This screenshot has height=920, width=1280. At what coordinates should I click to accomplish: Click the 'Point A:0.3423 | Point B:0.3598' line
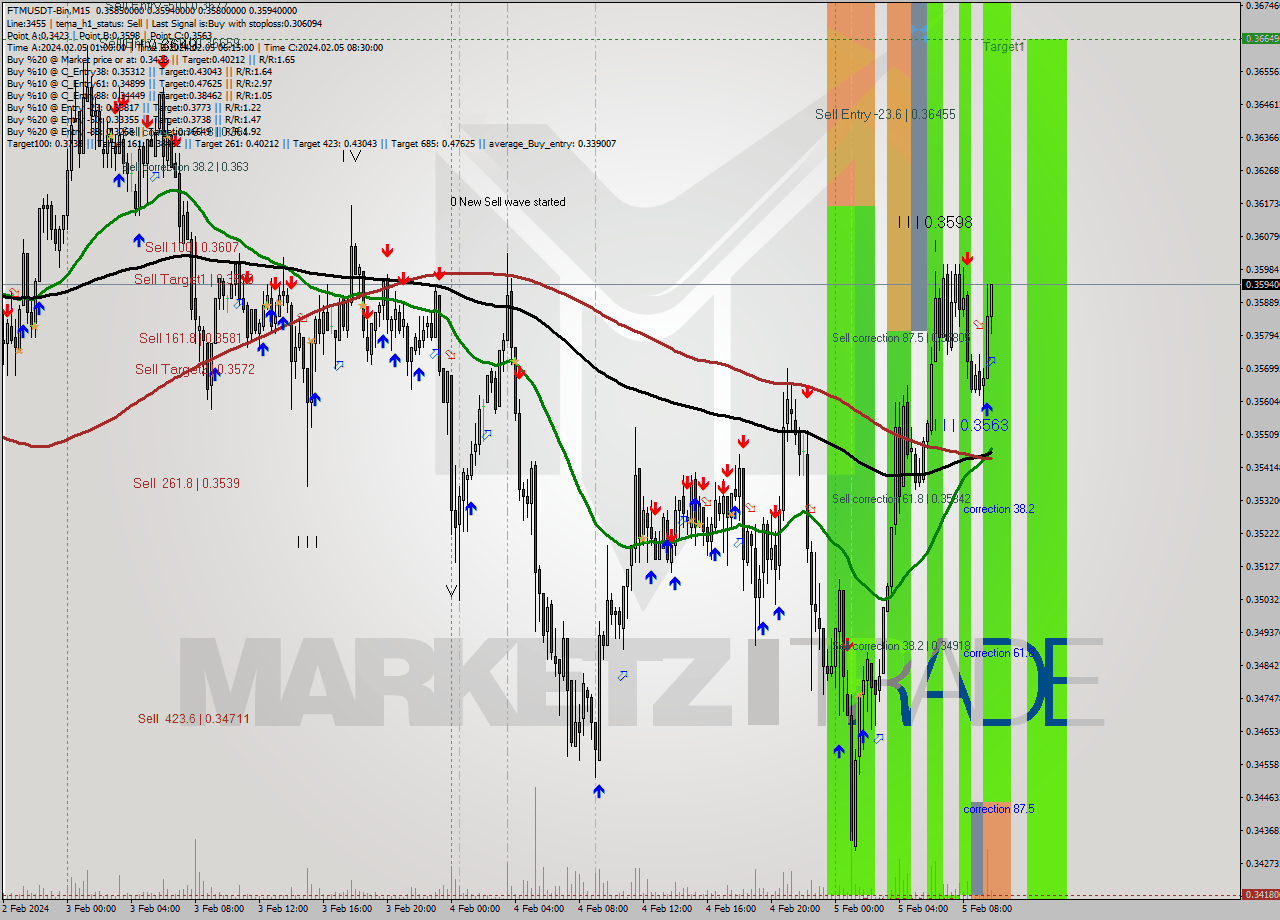point(75,35)
